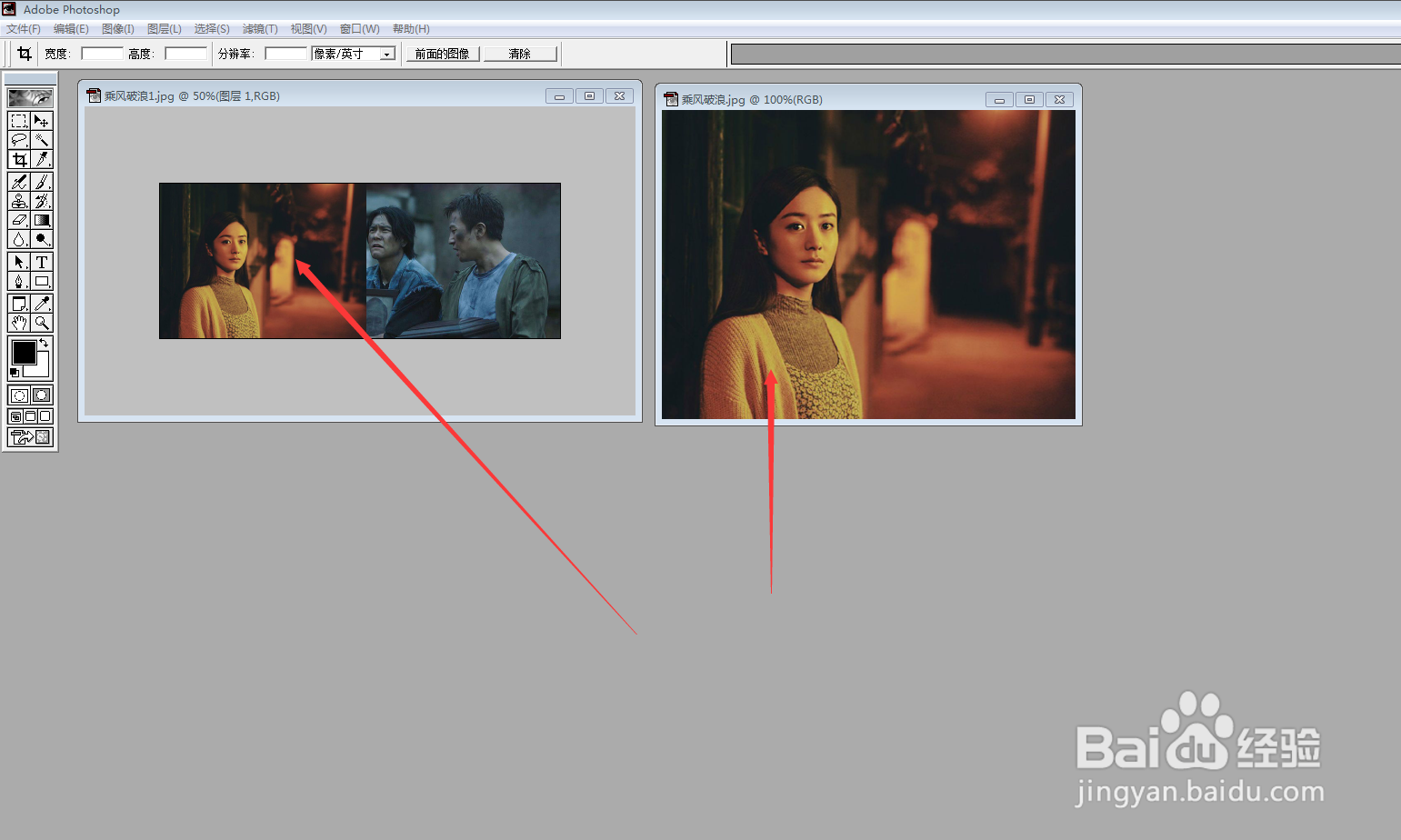The height and width of the screenshot is (840, 1401).
Task: Click the Adobe Online eye image
Action: pyautogui.click(x=30, y=97)
